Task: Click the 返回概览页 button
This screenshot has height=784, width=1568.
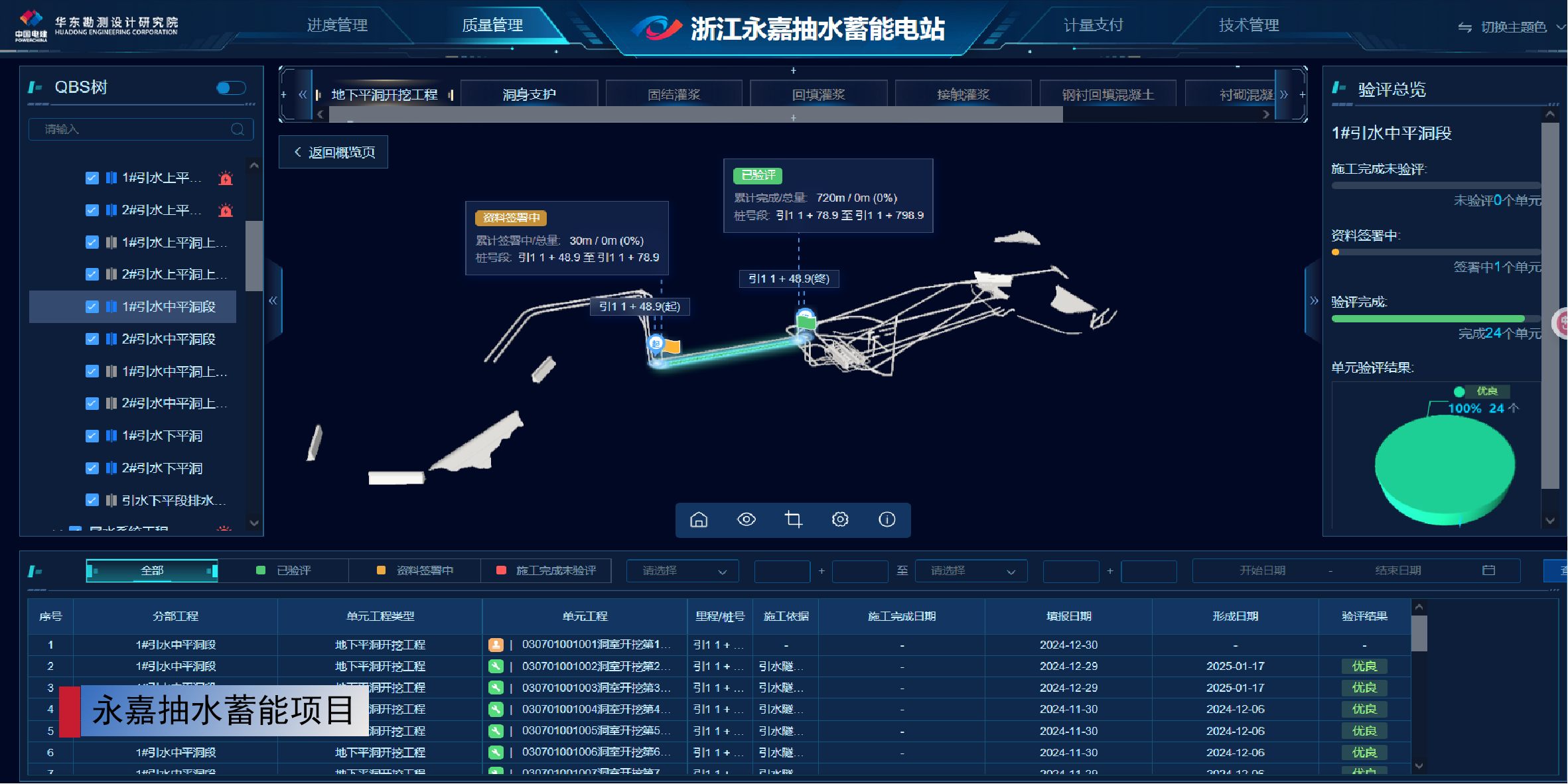Action: (334, 153)
